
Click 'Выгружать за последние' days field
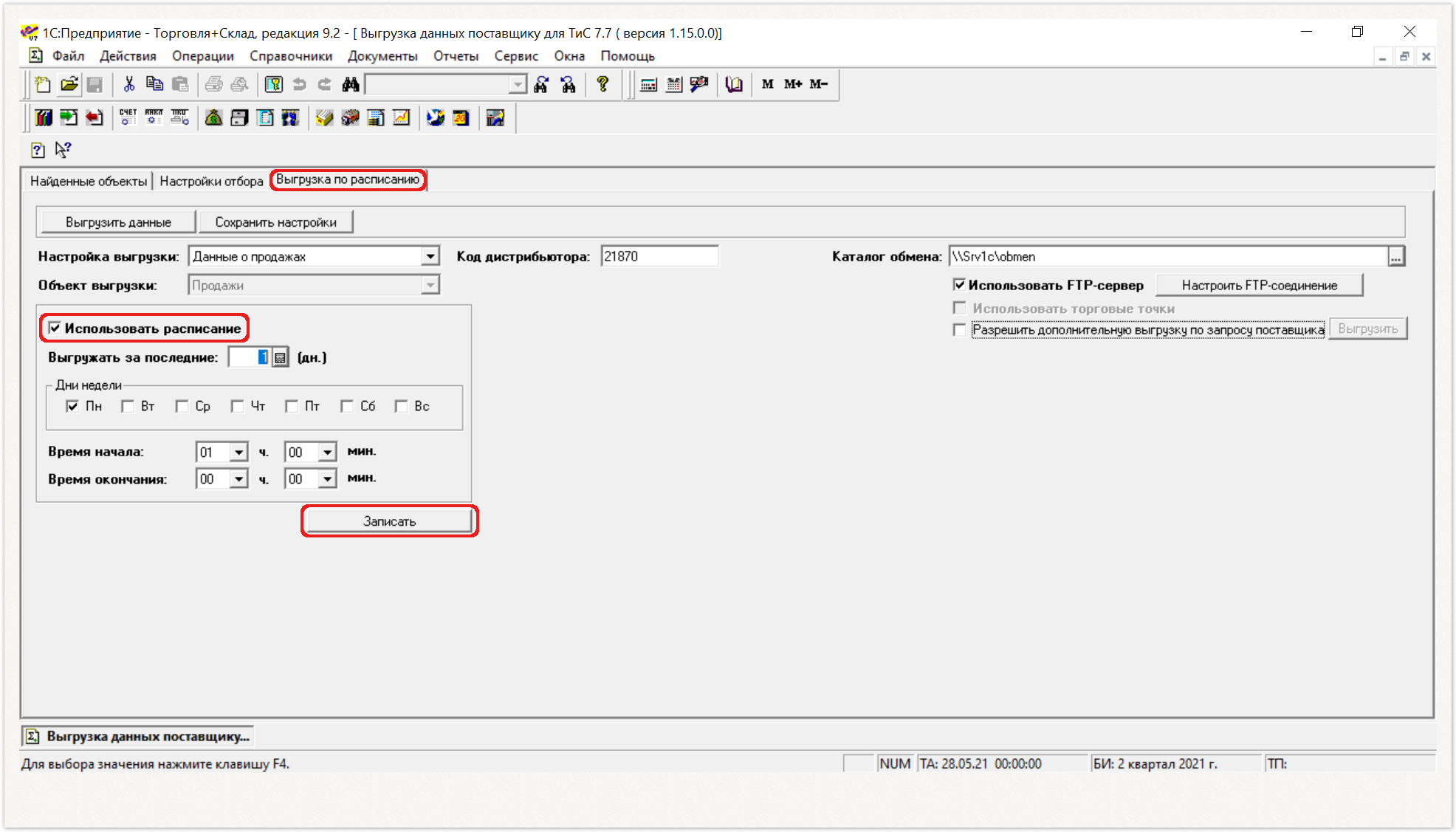(x=250, y=358)
